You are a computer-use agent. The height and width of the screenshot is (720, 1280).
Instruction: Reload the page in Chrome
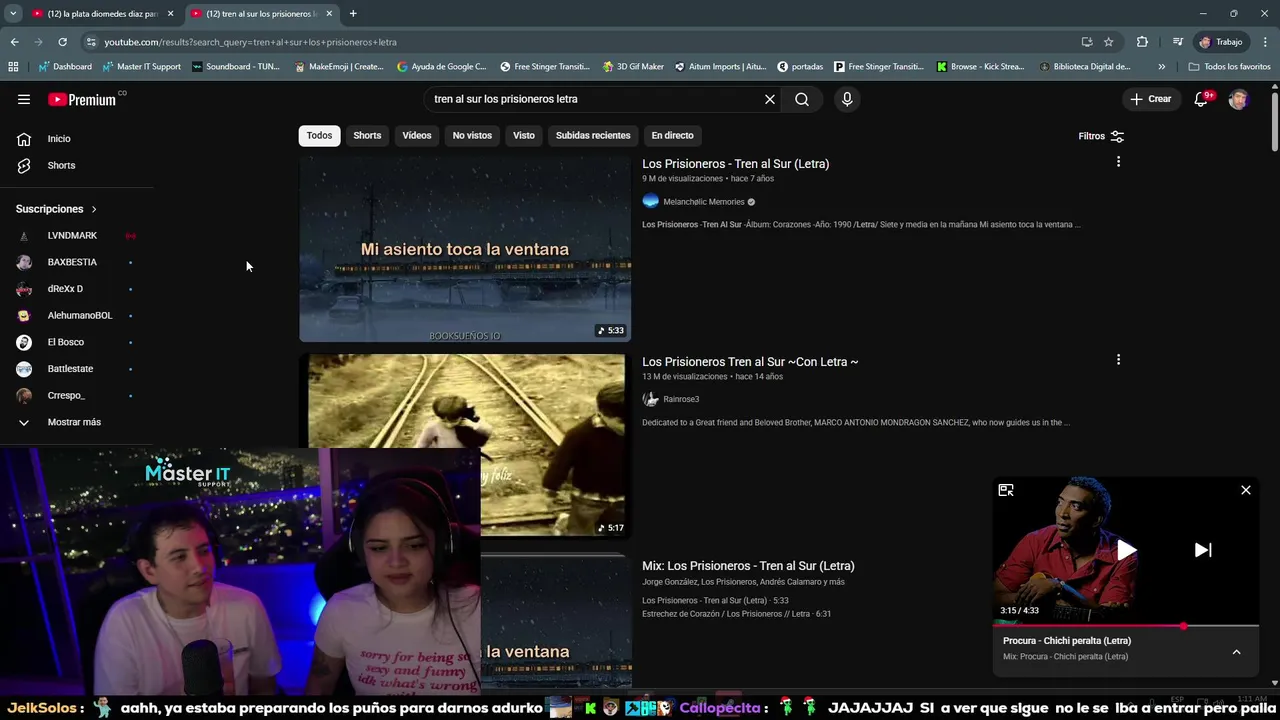[62, 42]
